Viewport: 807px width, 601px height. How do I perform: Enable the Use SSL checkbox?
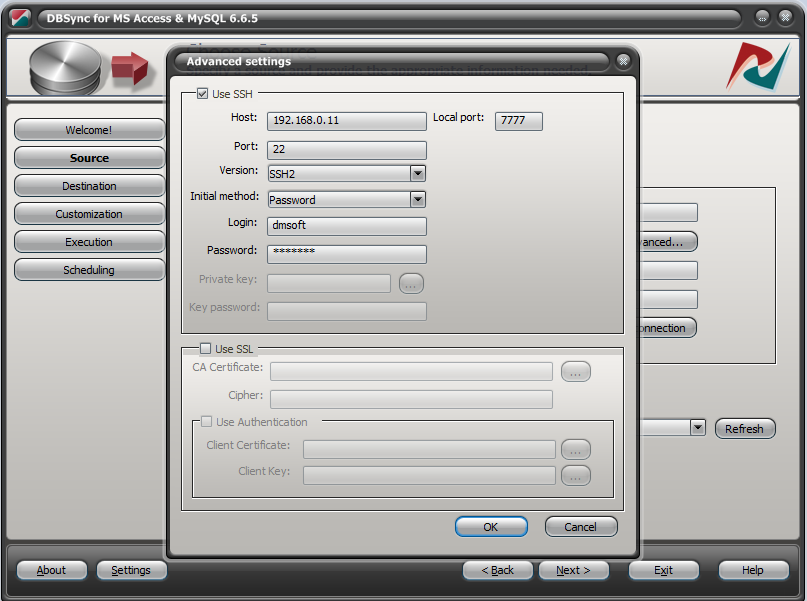[205, 348]
